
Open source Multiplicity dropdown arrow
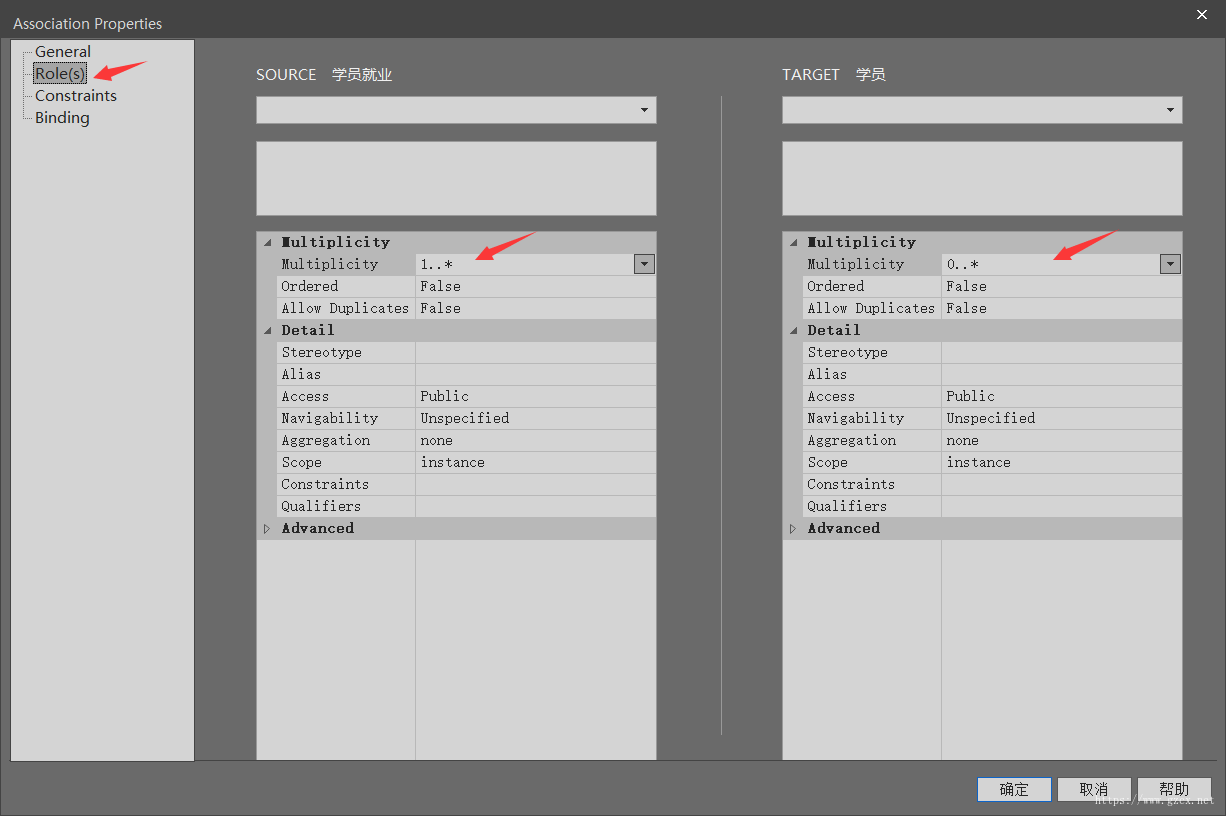tap(645, 264)
